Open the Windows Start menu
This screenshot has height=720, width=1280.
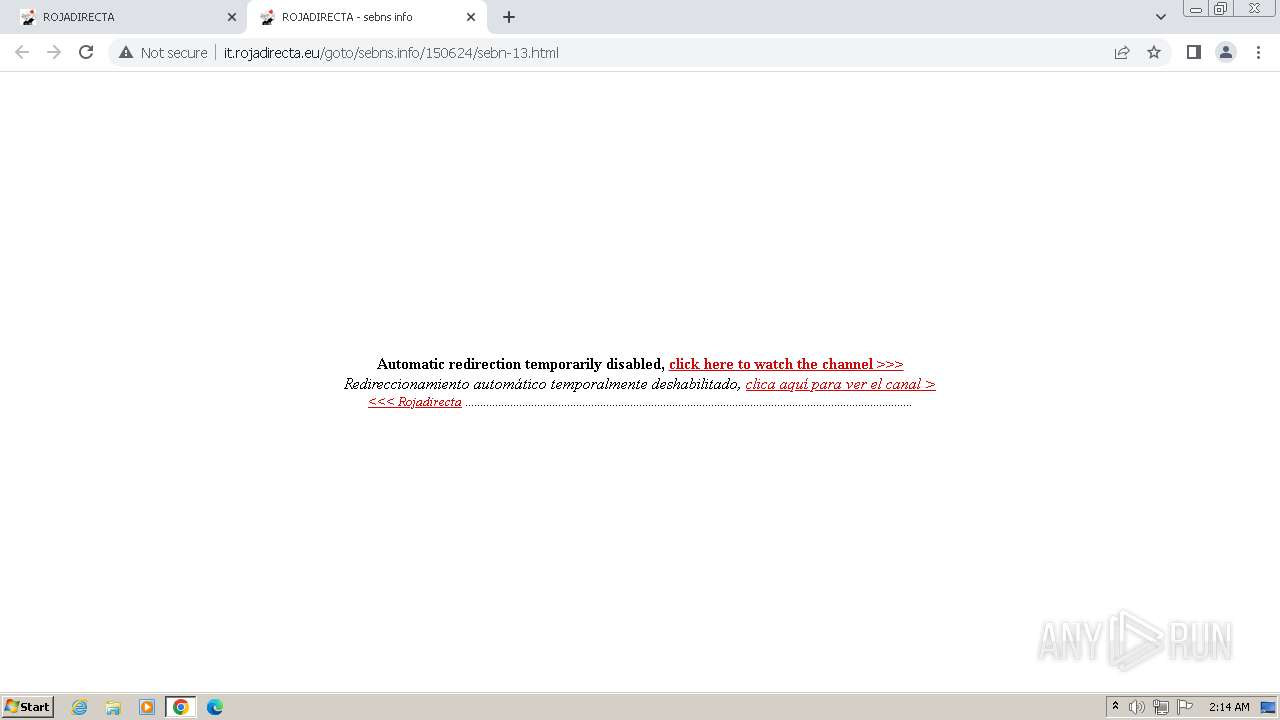pyautogui.click(x=28, y=707)
